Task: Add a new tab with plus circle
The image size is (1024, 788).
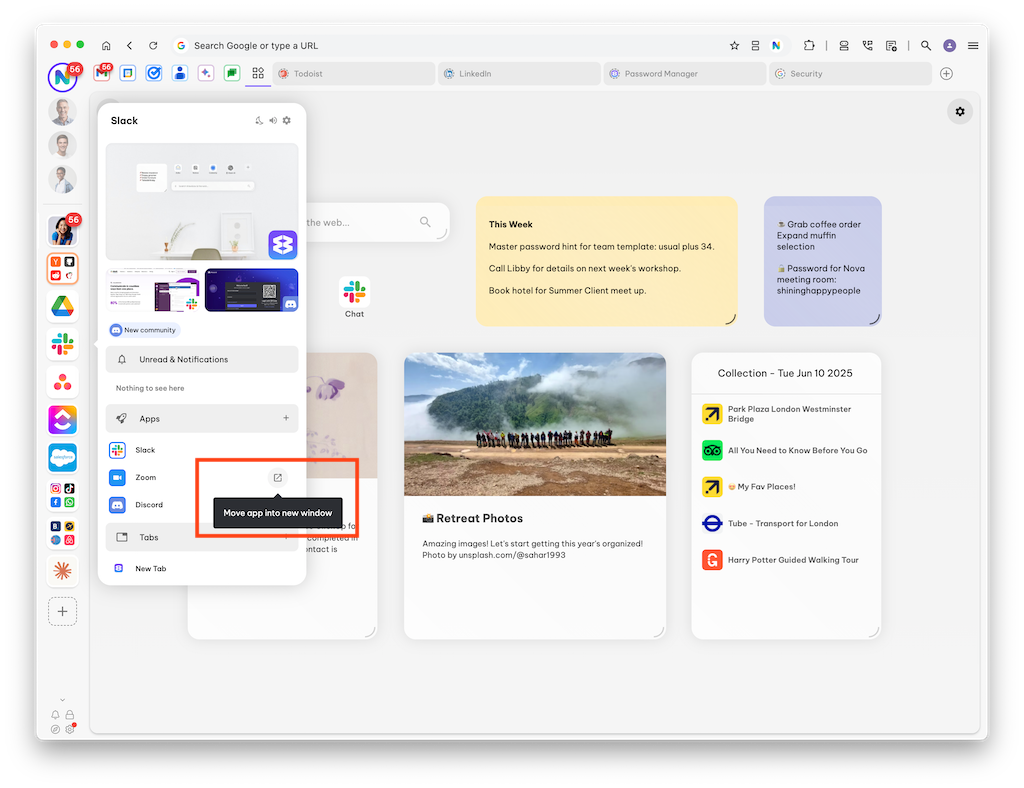Action: click(x=946, y=74)
